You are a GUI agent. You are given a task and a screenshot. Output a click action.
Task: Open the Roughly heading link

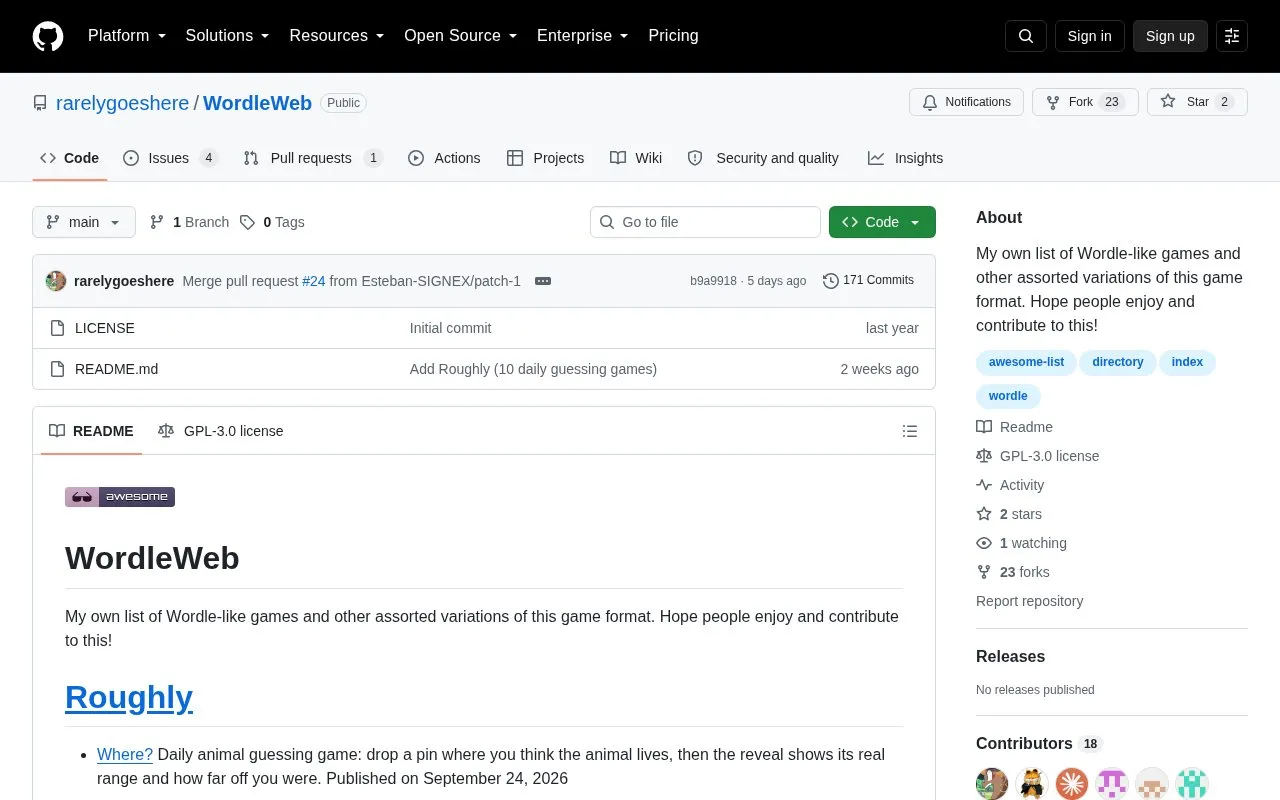click(129, 697)
